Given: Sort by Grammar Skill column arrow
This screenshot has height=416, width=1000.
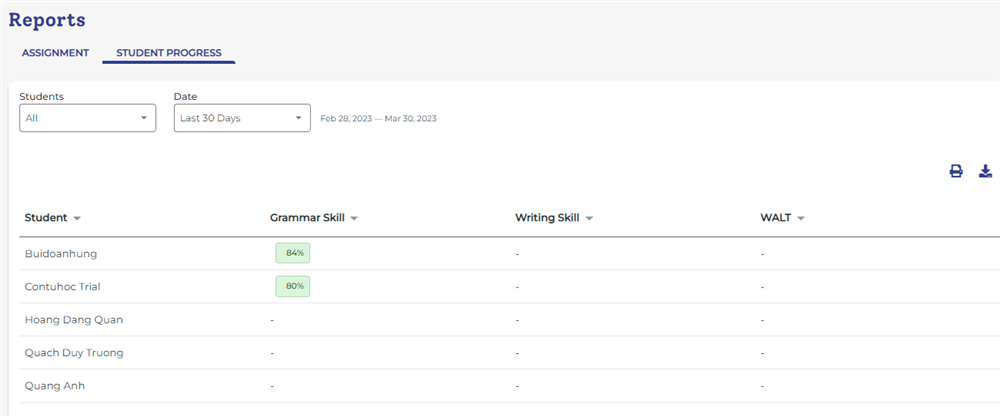Looking at the screenshot, I should [x=354, y=218].
